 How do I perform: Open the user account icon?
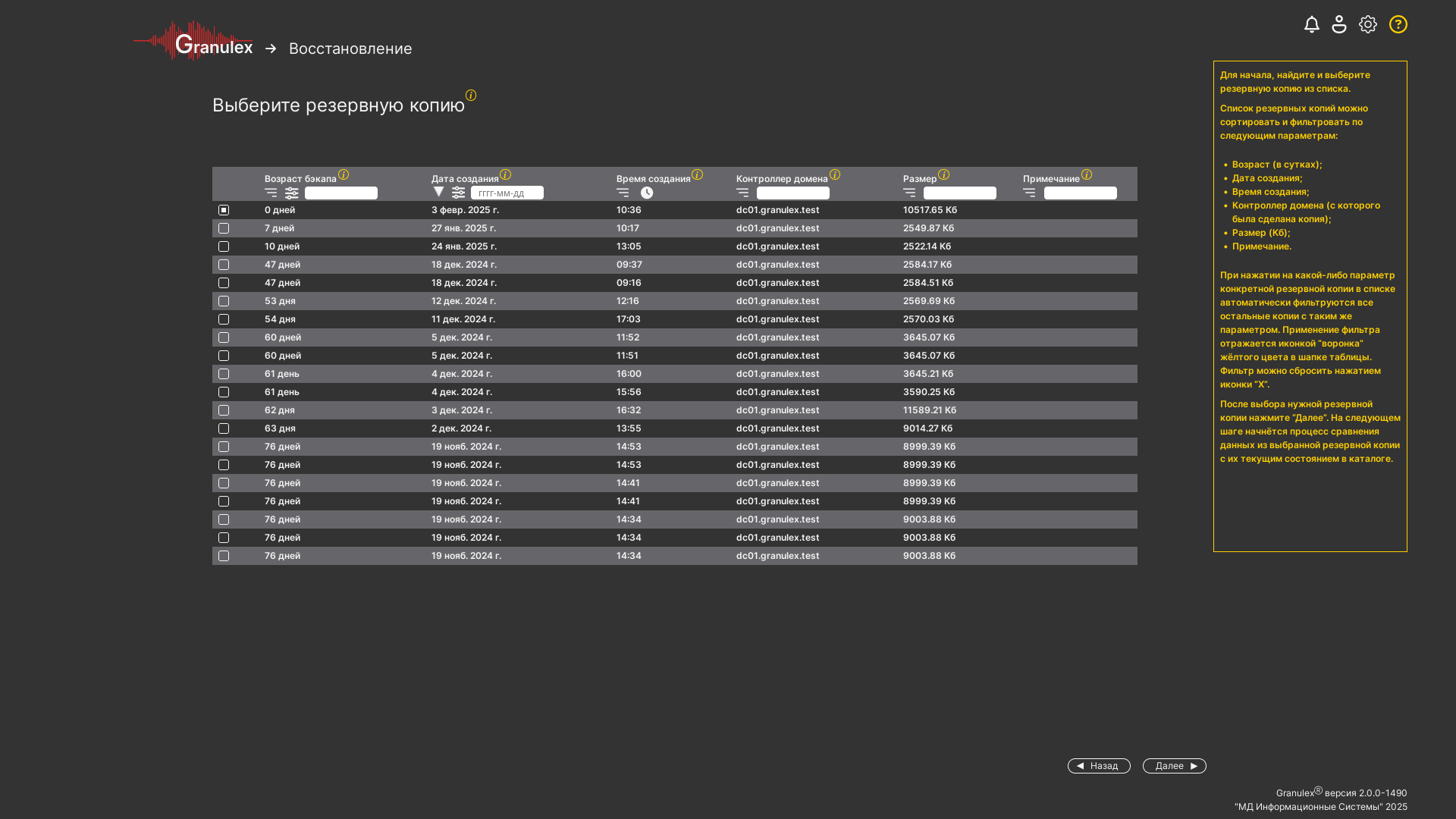[1339, 24]
